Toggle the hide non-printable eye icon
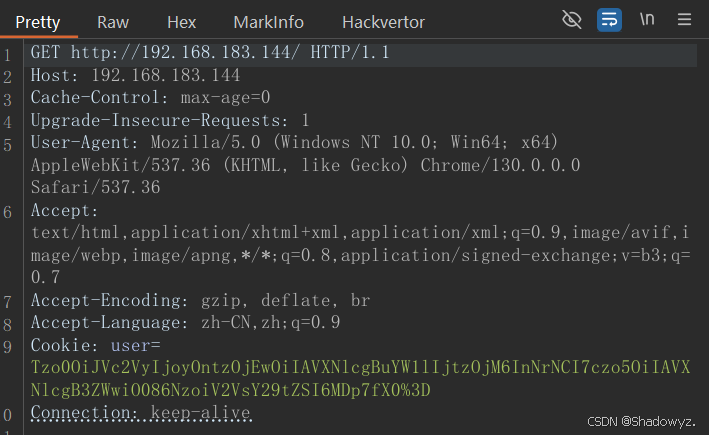The height and width of the screenshot is (435, 709). click(572, 19)
